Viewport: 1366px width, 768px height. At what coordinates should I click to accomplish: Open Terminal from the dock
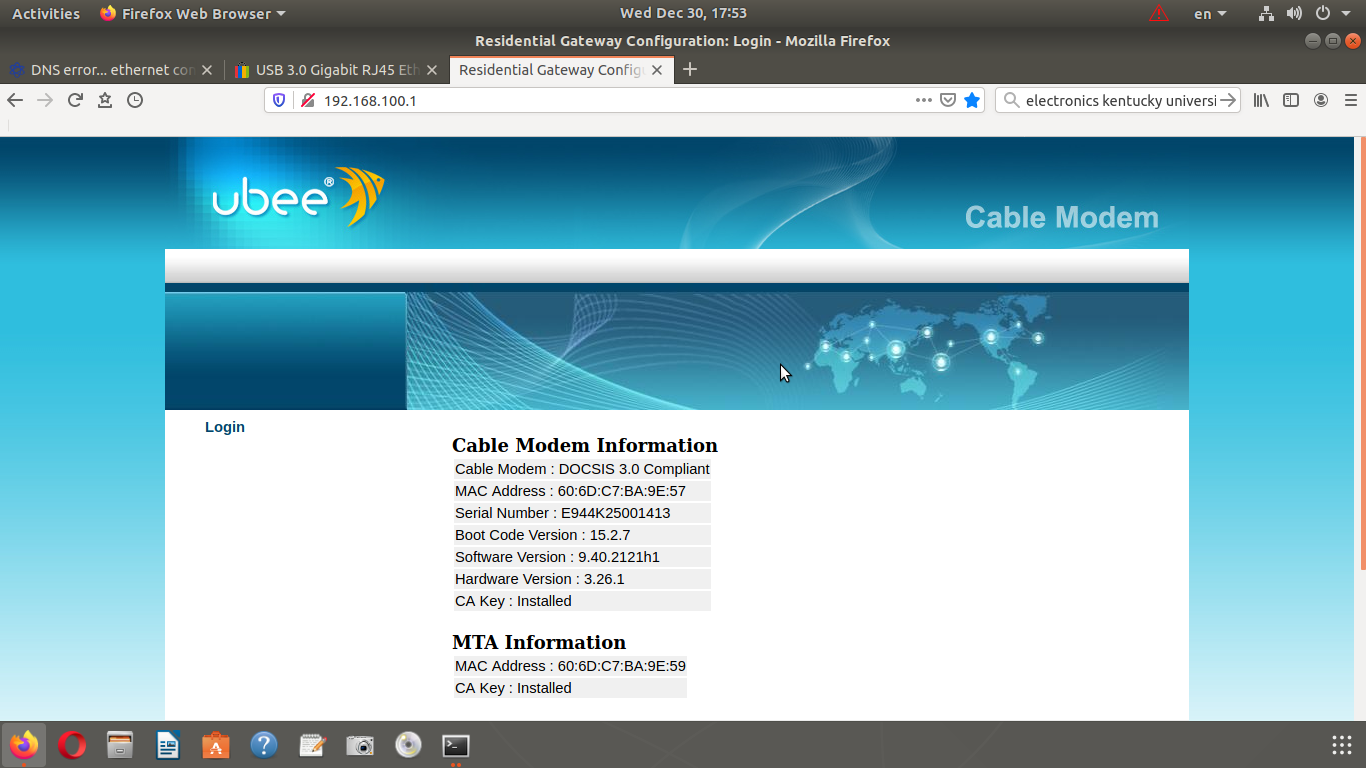(456, 746)
